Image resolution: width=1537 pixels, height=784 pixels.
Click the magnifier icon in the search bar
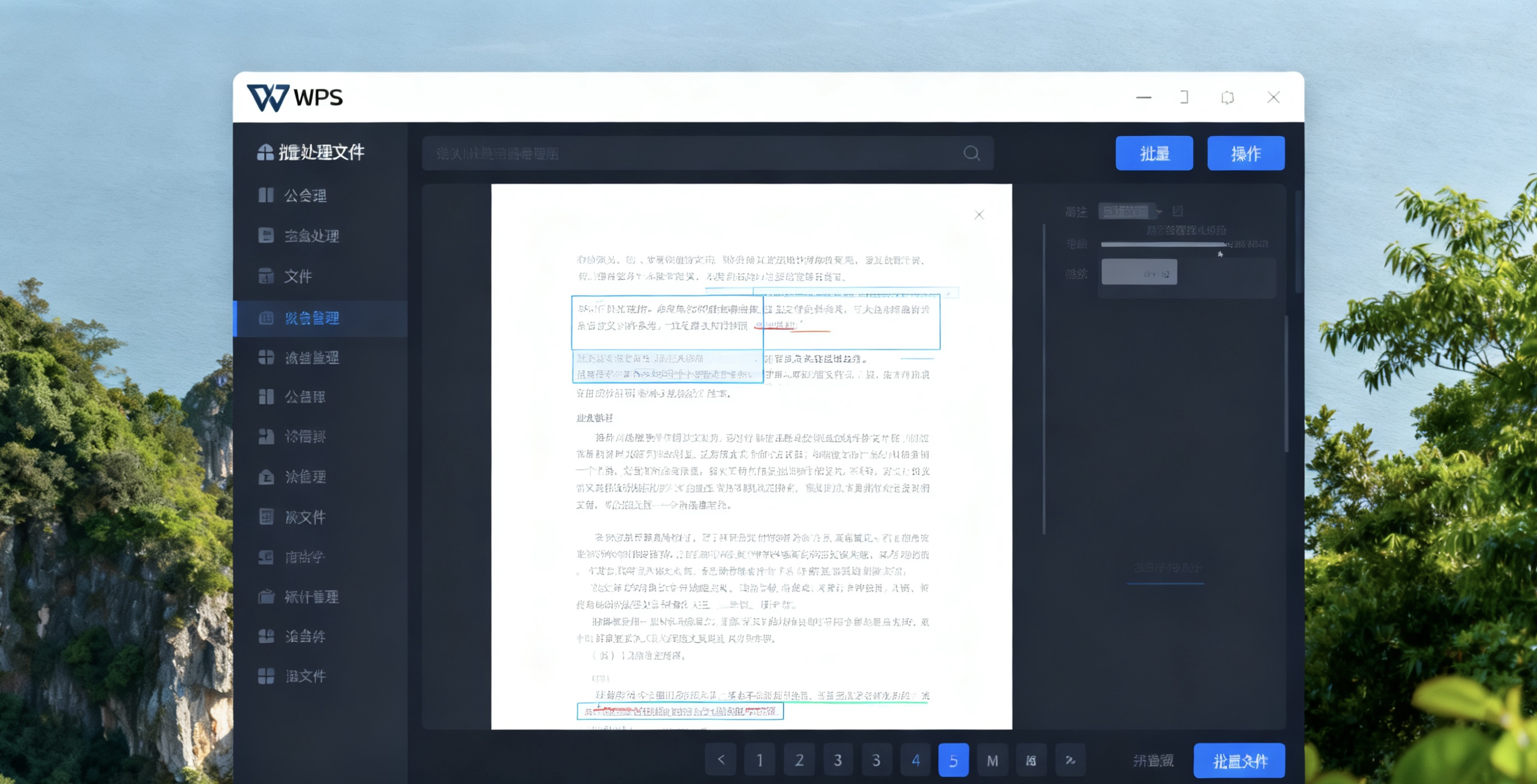pyautogui.click(x=971, y=153)
